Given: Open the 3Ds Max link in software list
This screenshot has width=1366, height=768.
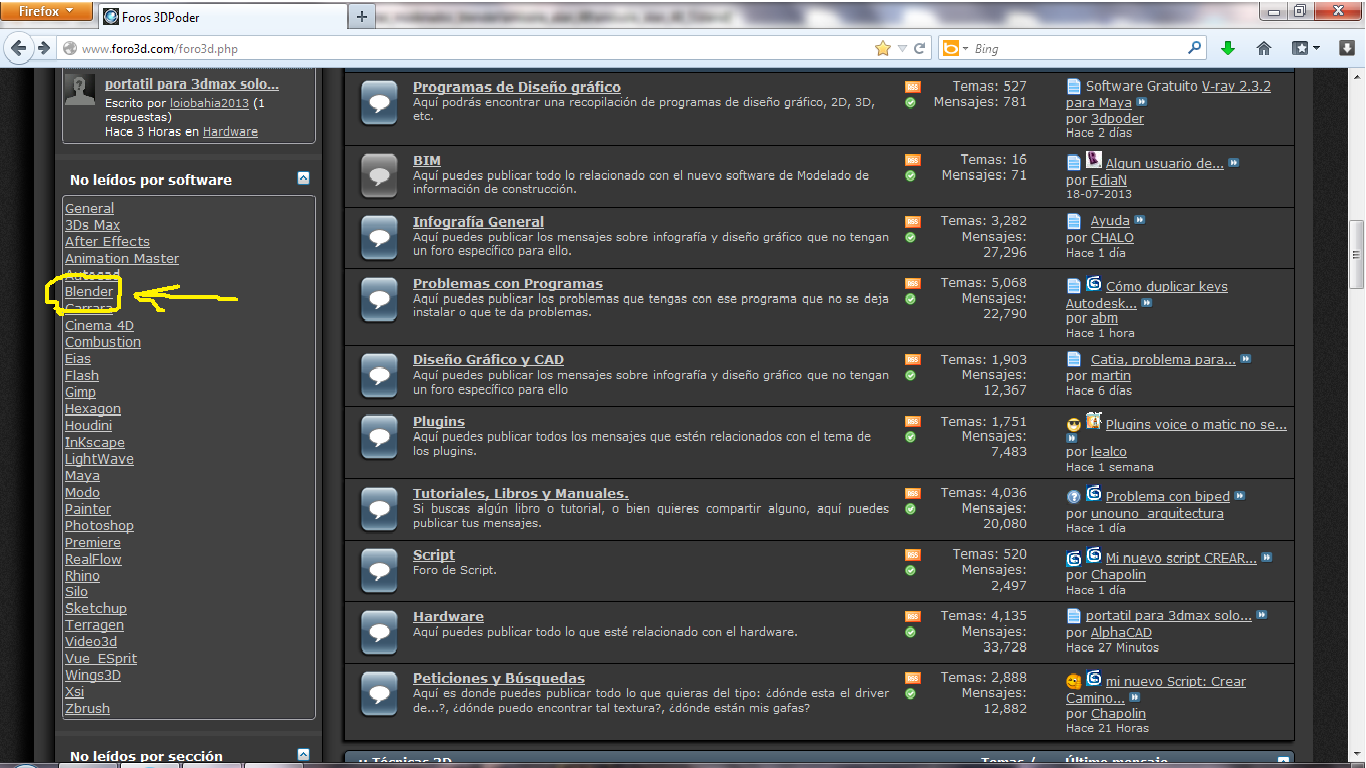Looking at the screenshot, I should point(92,225).
